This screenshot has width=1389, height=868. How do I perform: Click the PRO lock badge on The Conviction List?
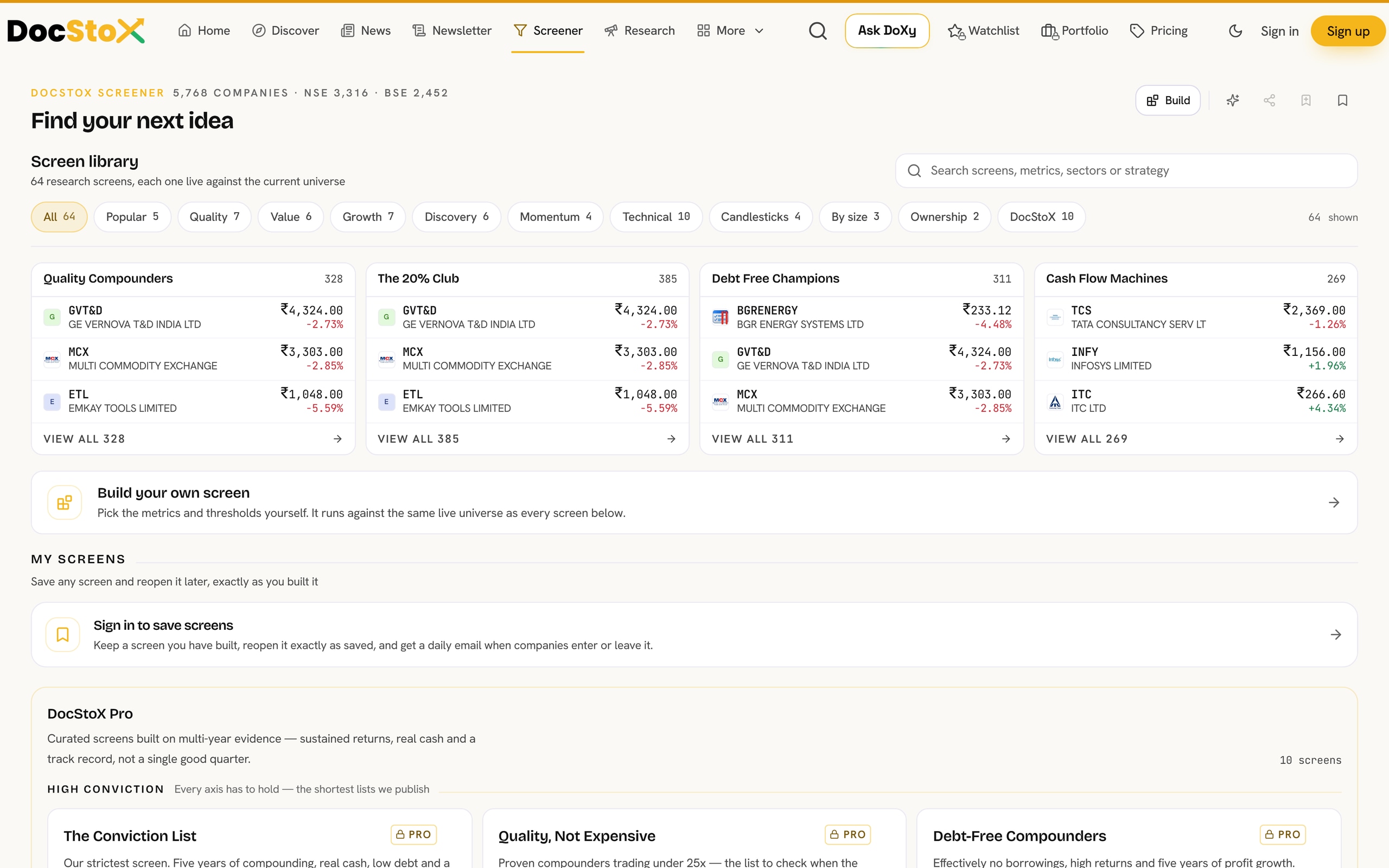[414, 834]
